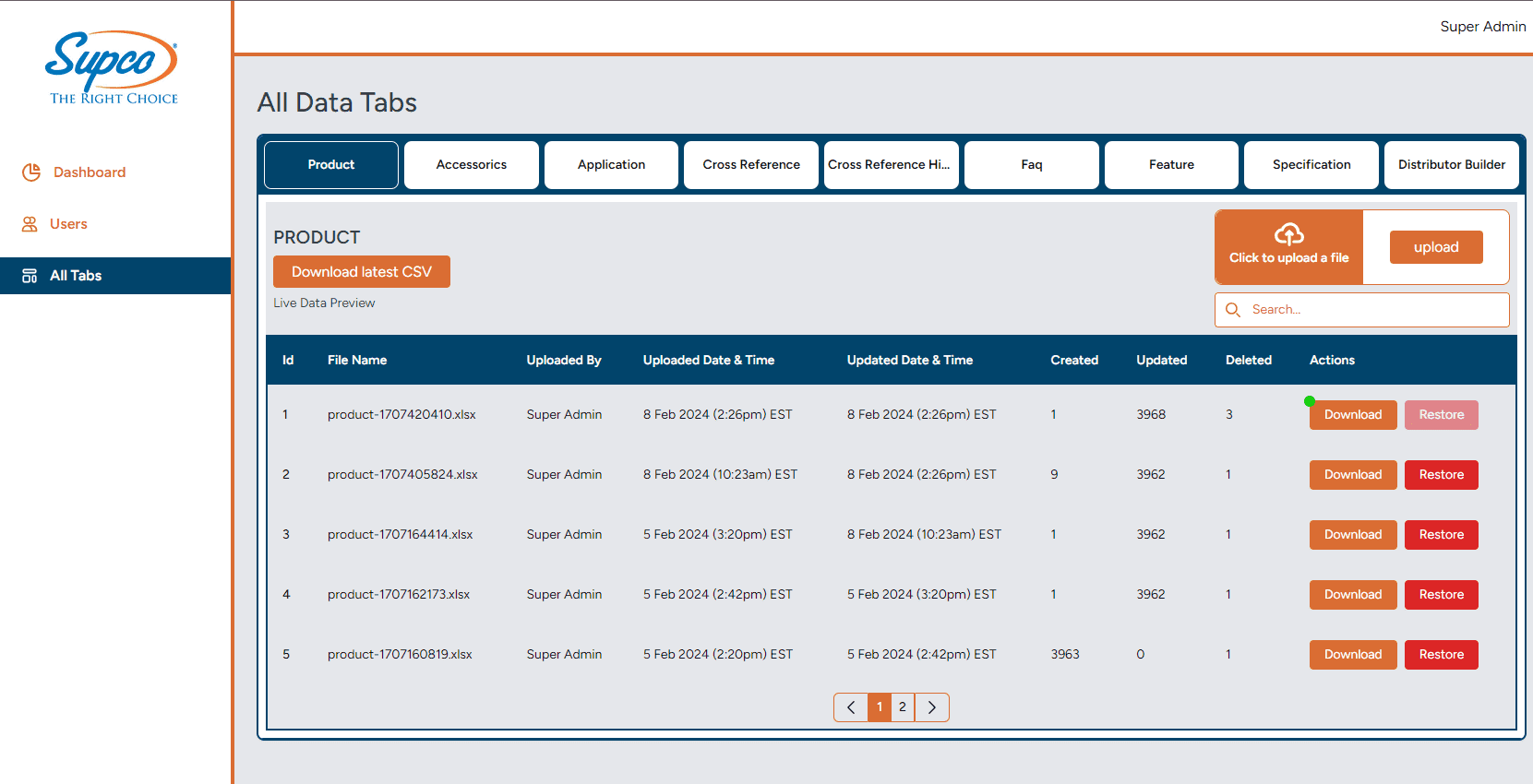
Task: Switch to the Feature tab
Action: coord(1171,165)
